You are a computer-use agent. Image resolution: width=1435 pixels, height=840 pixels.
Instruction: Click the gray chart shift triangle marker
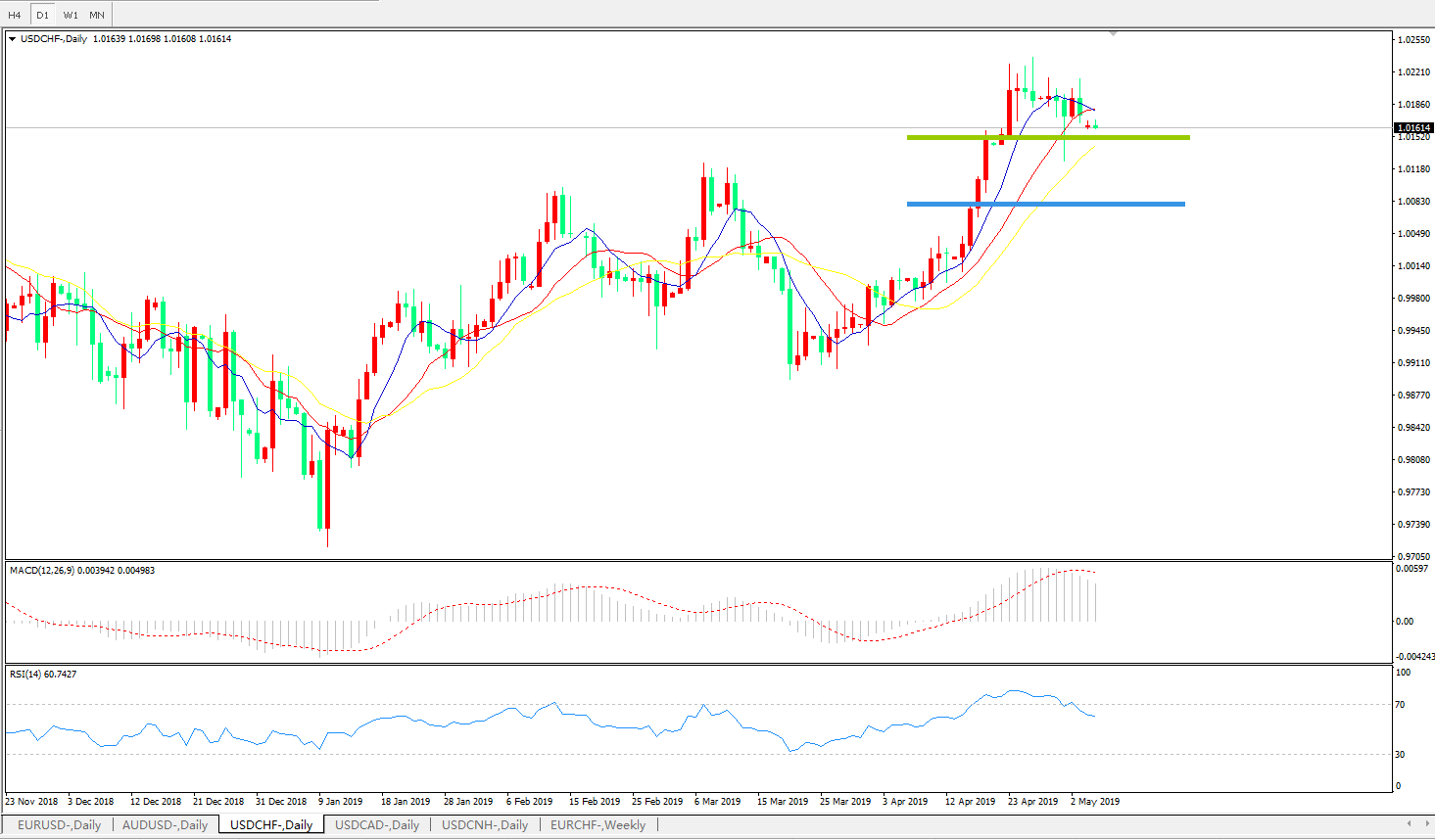(1114, 34)
